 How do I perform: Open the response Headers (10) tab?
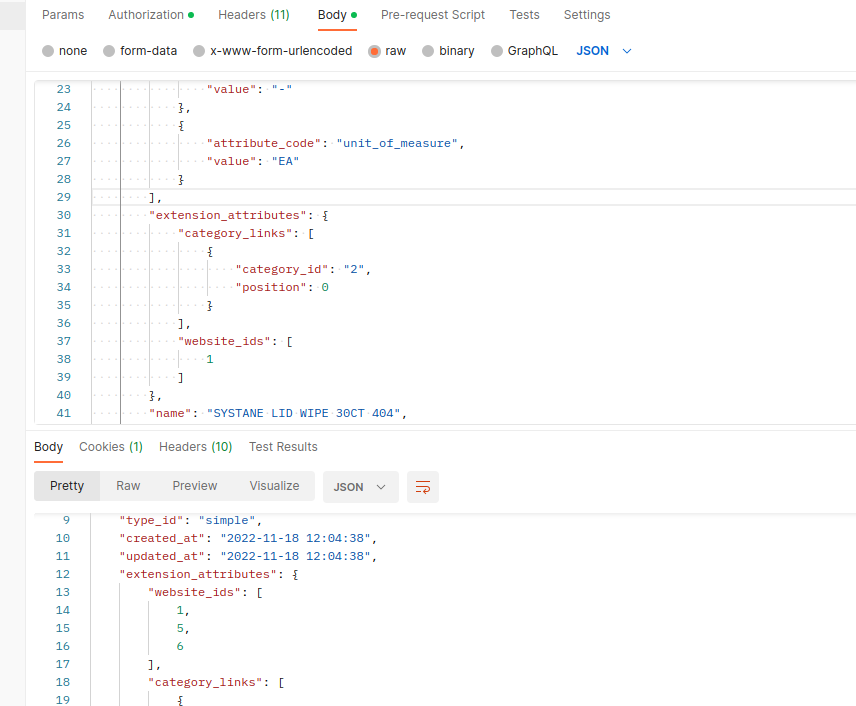point(195,447)
